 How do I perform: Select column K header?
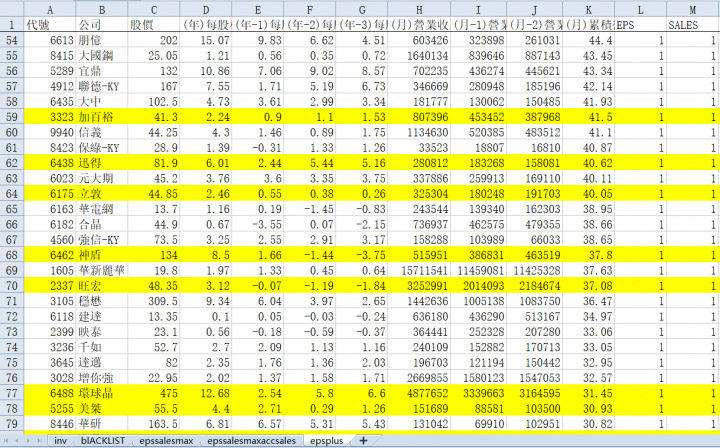588,10
